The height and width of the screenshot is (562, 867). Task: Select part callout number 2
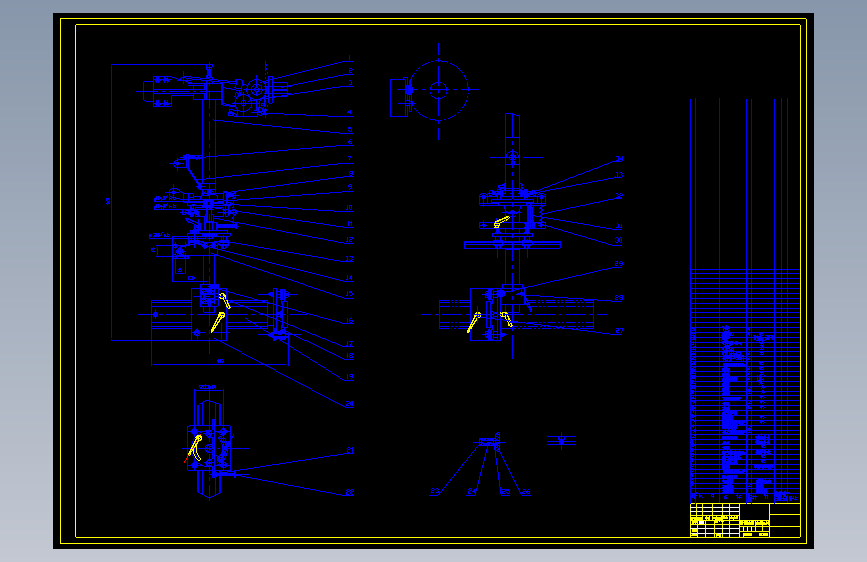pos(350,71)
